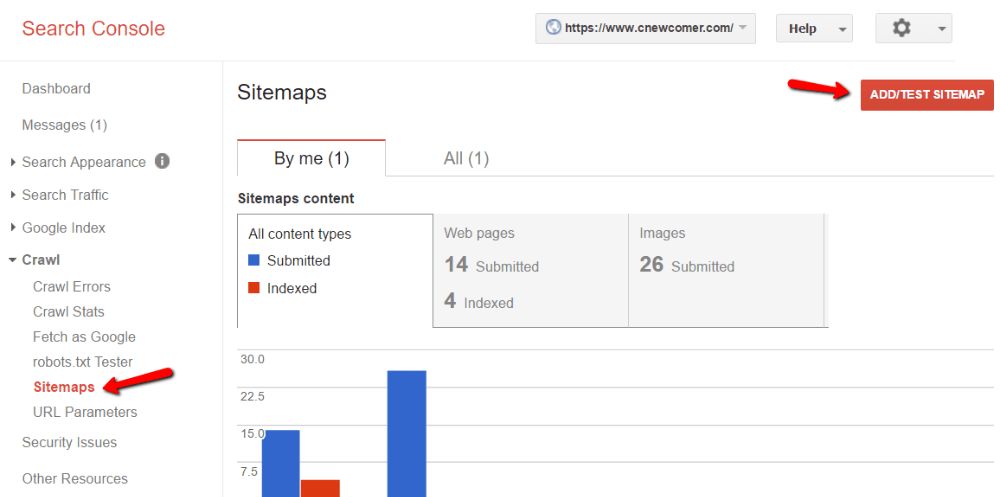Open Crawl Stats page
The image size is (1000, 497).
click(68, 312)
